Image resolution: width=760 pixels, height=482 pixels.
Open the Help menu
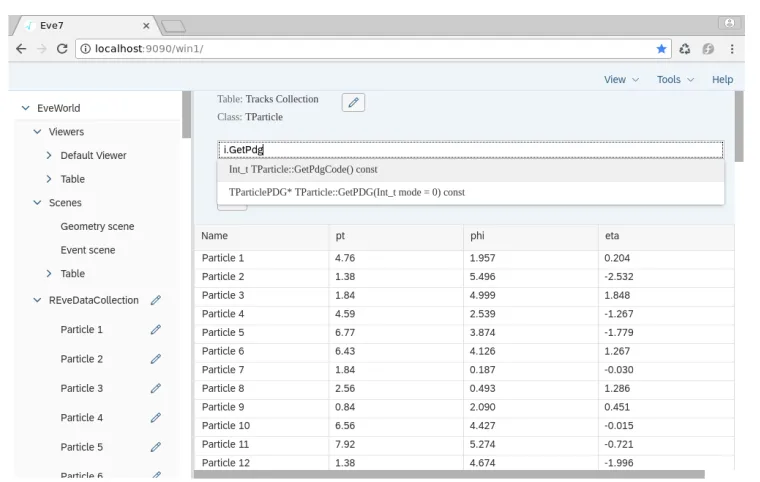click(722, 80)
